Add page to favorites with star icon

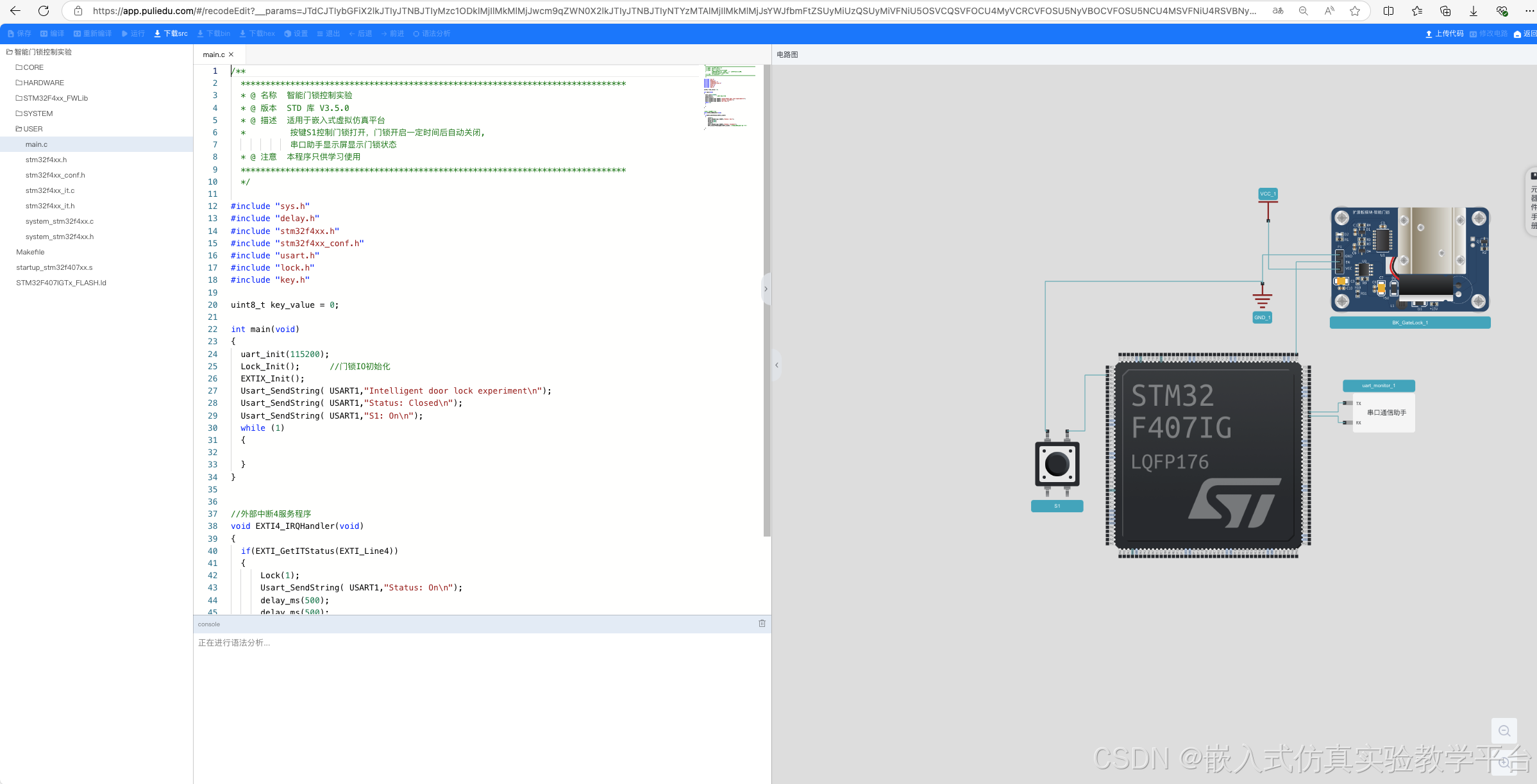pos(1355,11)
